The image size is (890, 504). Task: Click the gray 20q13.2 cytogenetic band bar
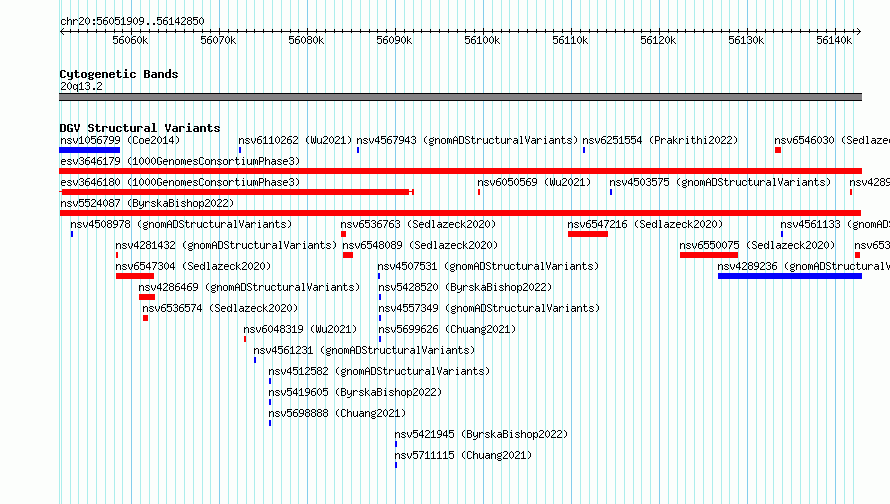(460, 97)
